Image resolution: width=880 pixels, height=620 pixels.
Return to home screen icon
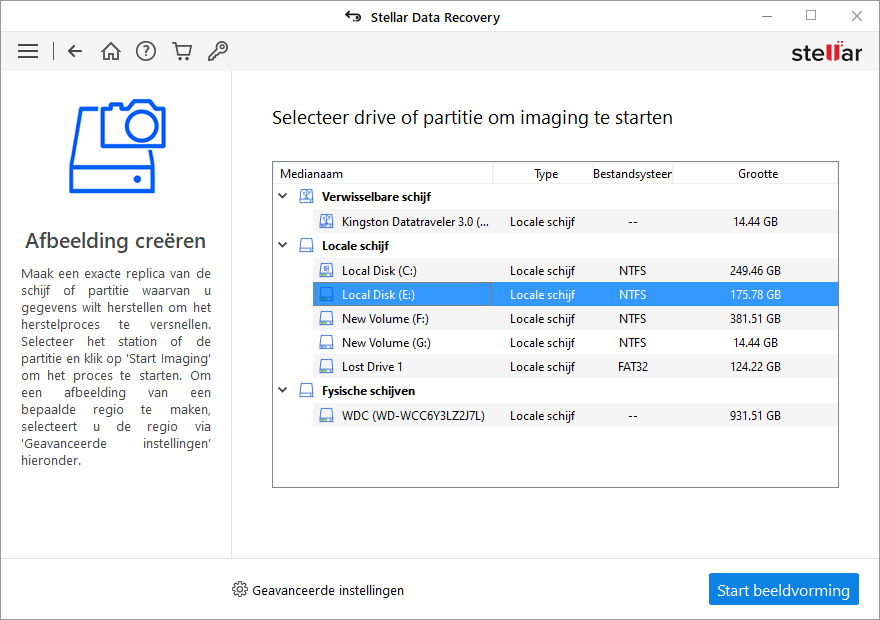tap(111, 51)
